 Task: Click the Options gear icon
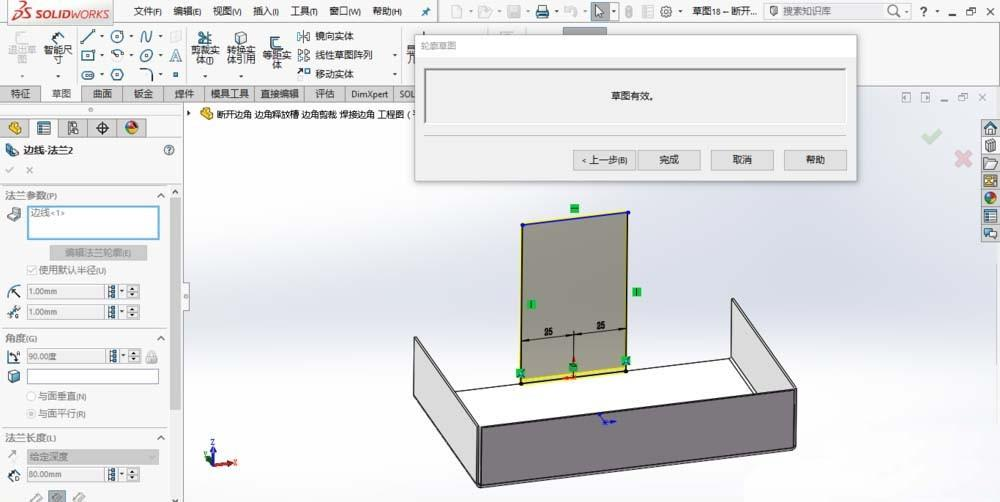[x=666, y=11]
